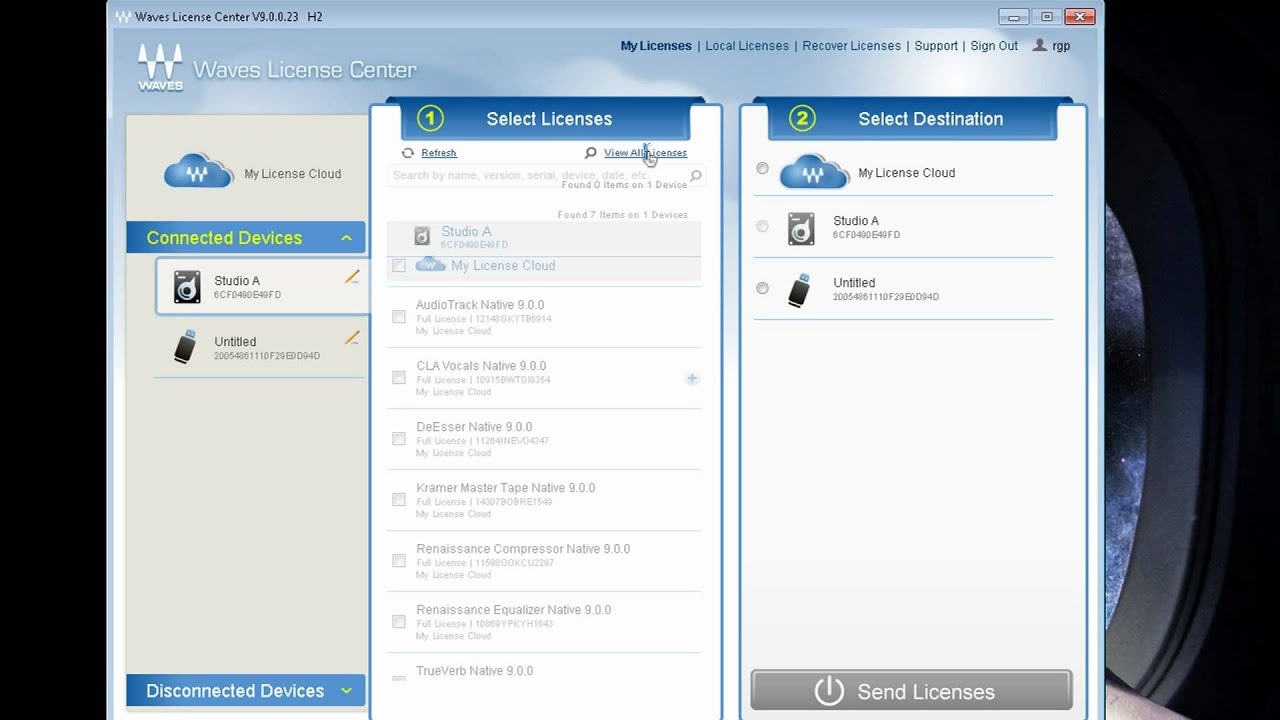Image resolution: width=1280 pixels, height=720 pixels.
Task: Open the Recover Licenses tab
Action: tap(851, 46)
